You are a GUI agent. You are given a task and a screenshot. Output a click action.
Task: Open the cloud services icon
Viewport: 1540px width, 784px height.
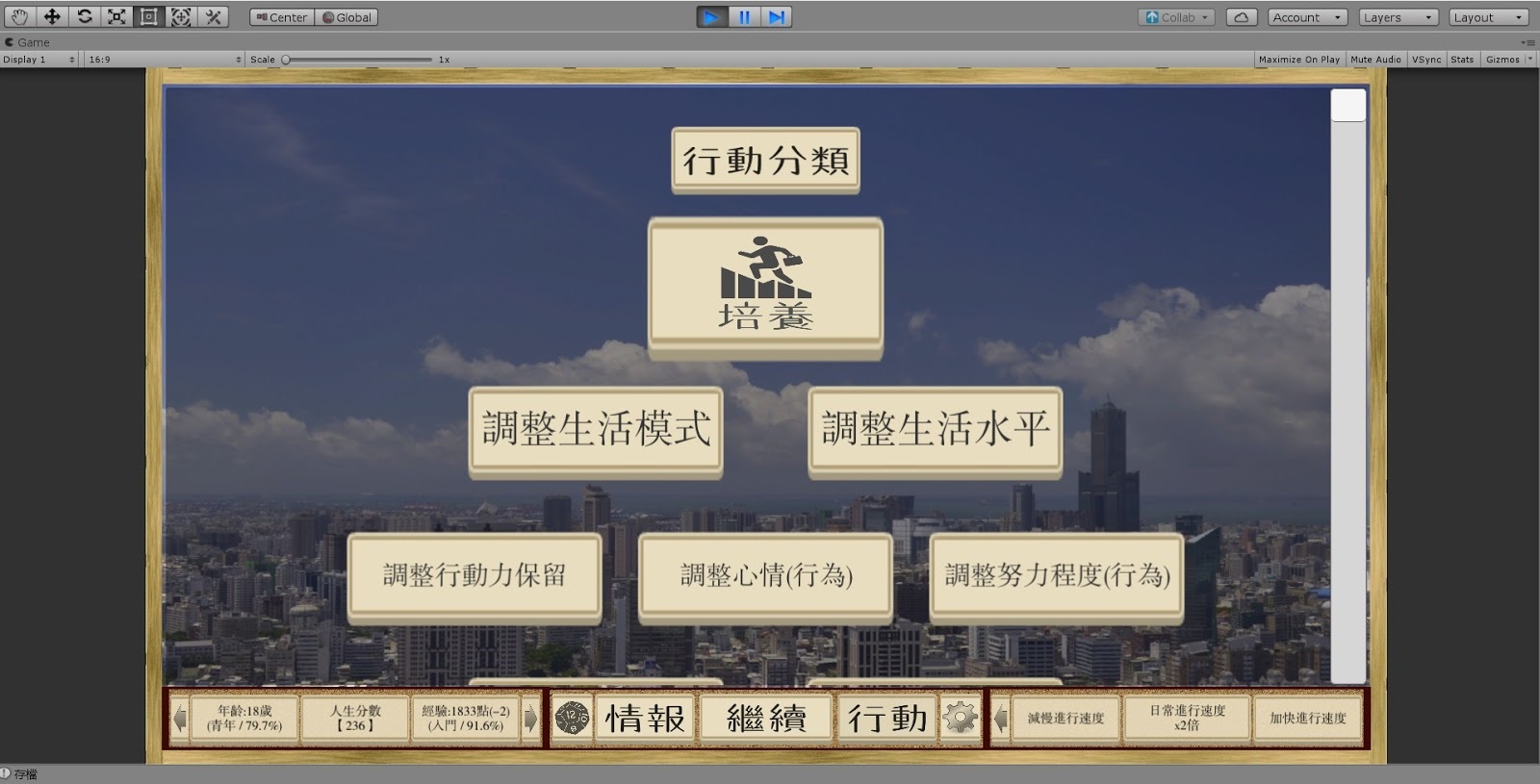point(1242,17)
